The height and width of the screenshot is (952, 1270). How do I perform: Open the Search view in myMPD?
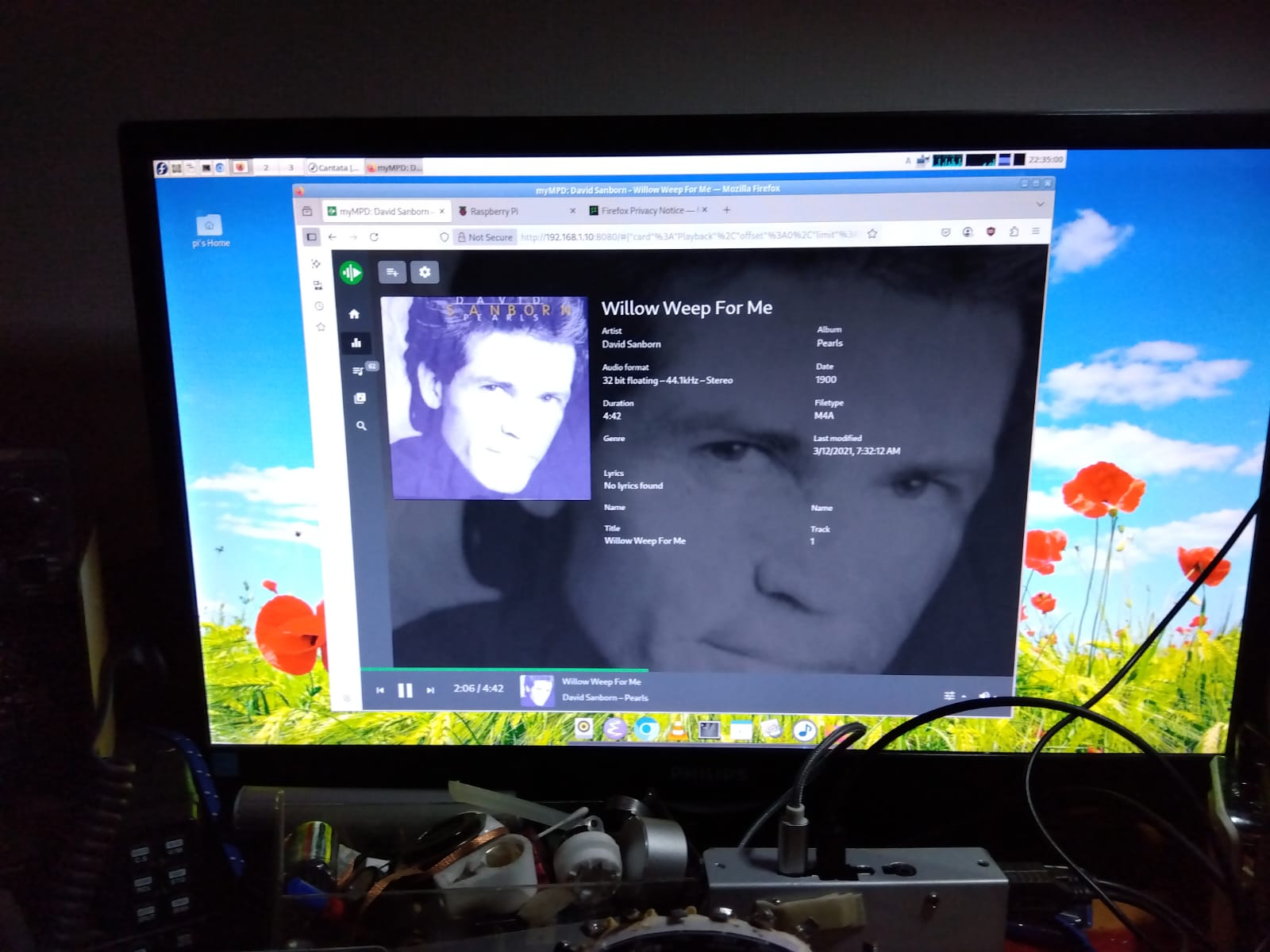tap(361, 426)
